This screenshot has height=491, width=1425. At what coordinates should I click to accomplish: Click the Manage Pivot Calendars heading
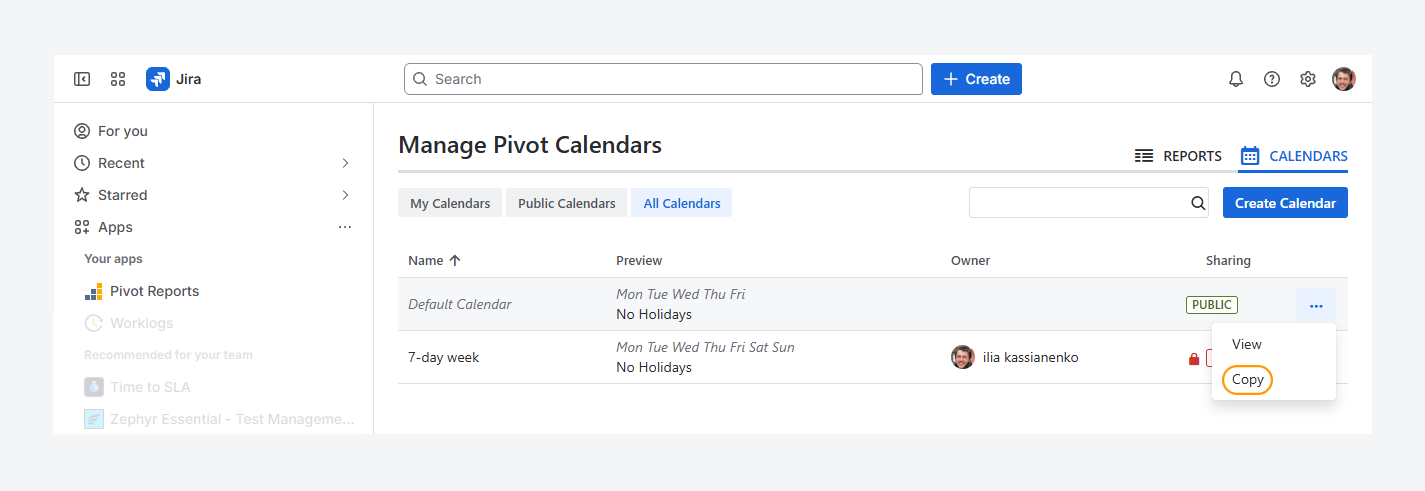[x=530, y=145]
